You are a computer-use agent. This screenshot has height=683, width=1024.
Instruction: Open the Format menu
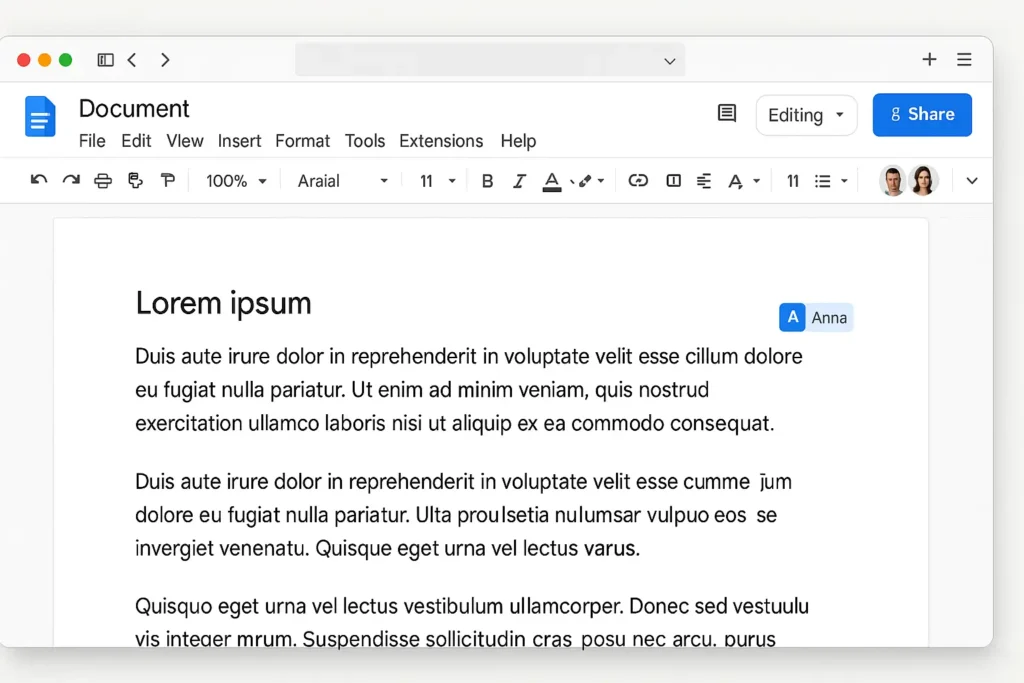click(302, 141)
